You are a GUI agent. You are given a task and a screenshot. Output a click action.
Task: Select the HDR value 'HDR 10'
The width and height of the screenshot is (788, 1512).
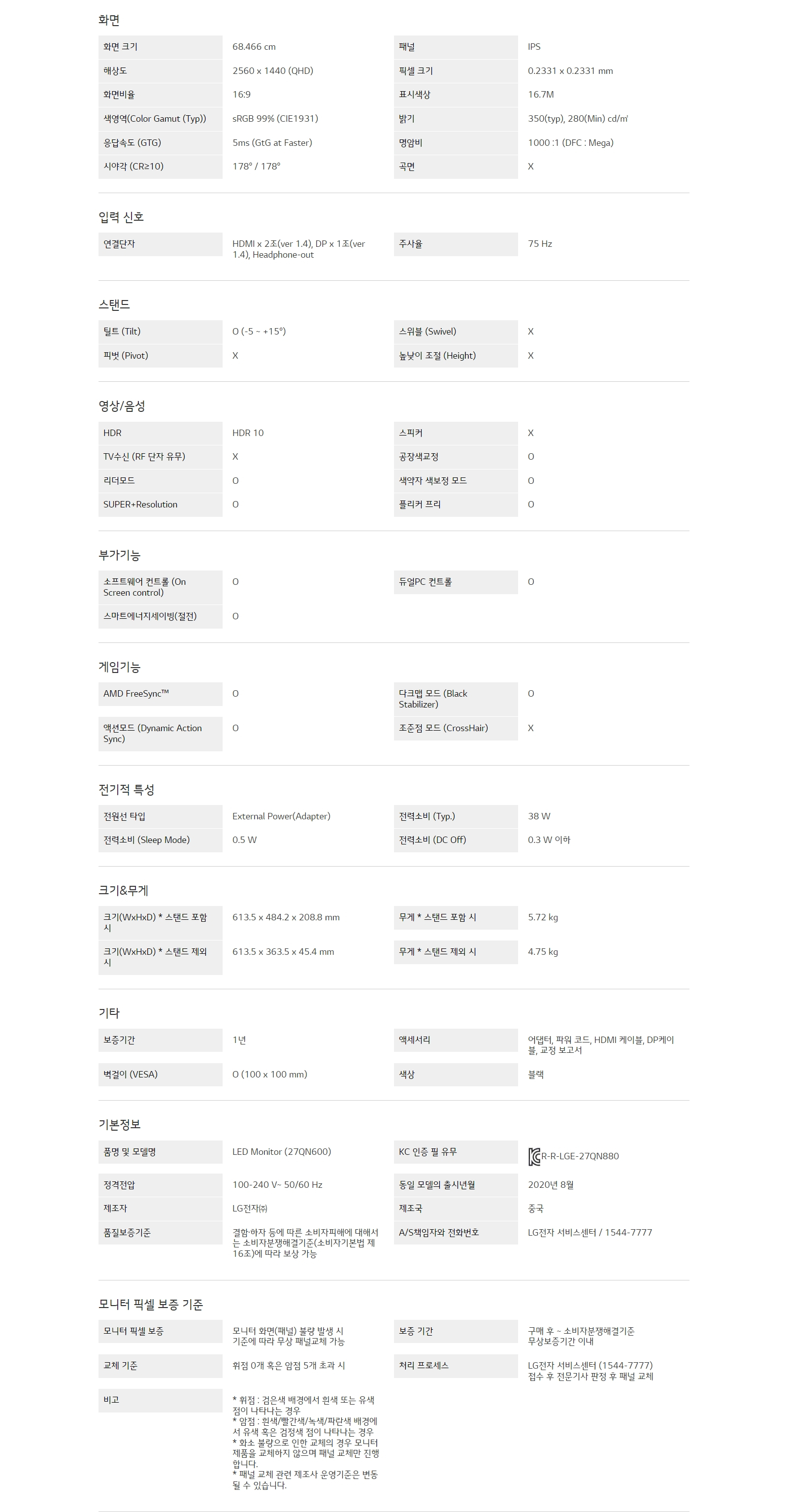click(248, 433)
